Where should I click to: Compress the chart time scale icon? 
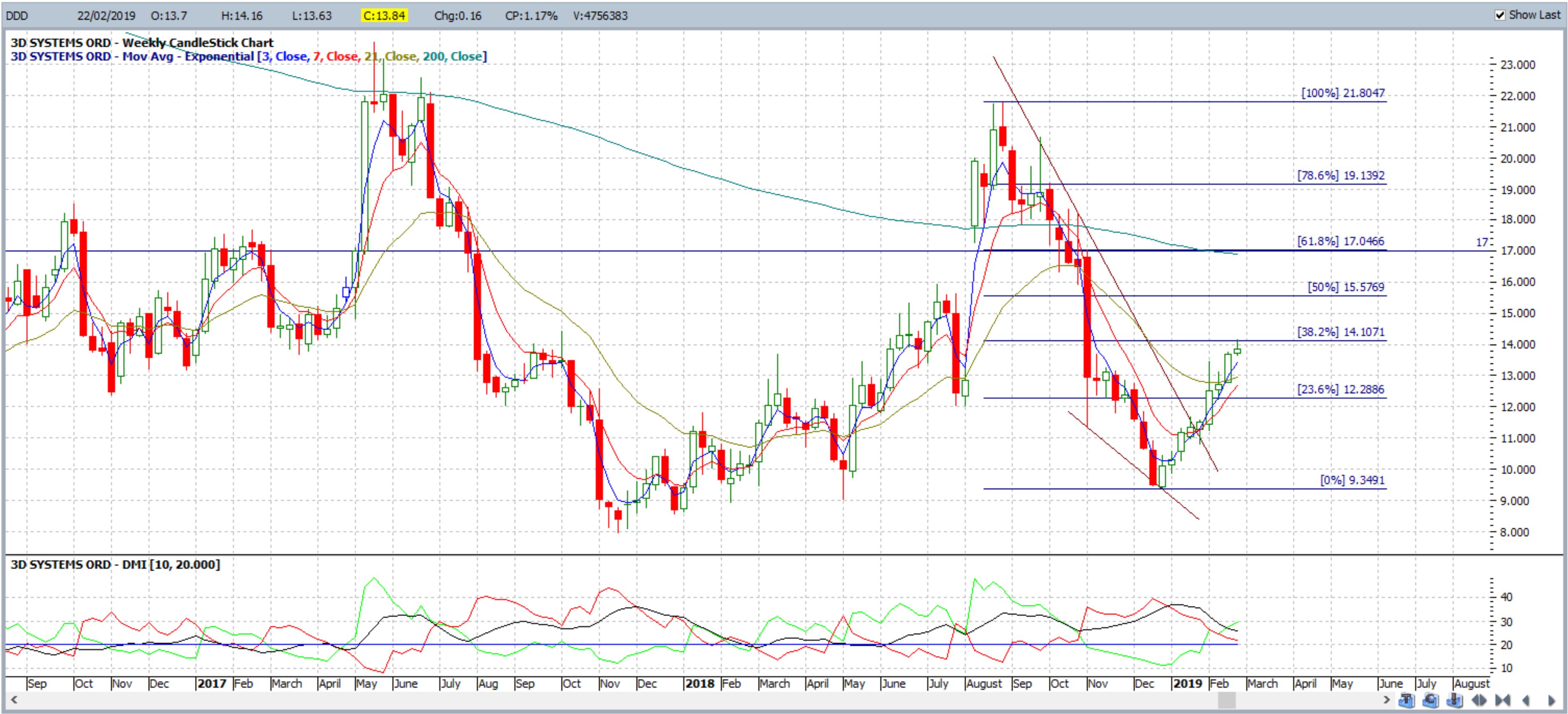pyautogui.click(x=1503, y=700)
